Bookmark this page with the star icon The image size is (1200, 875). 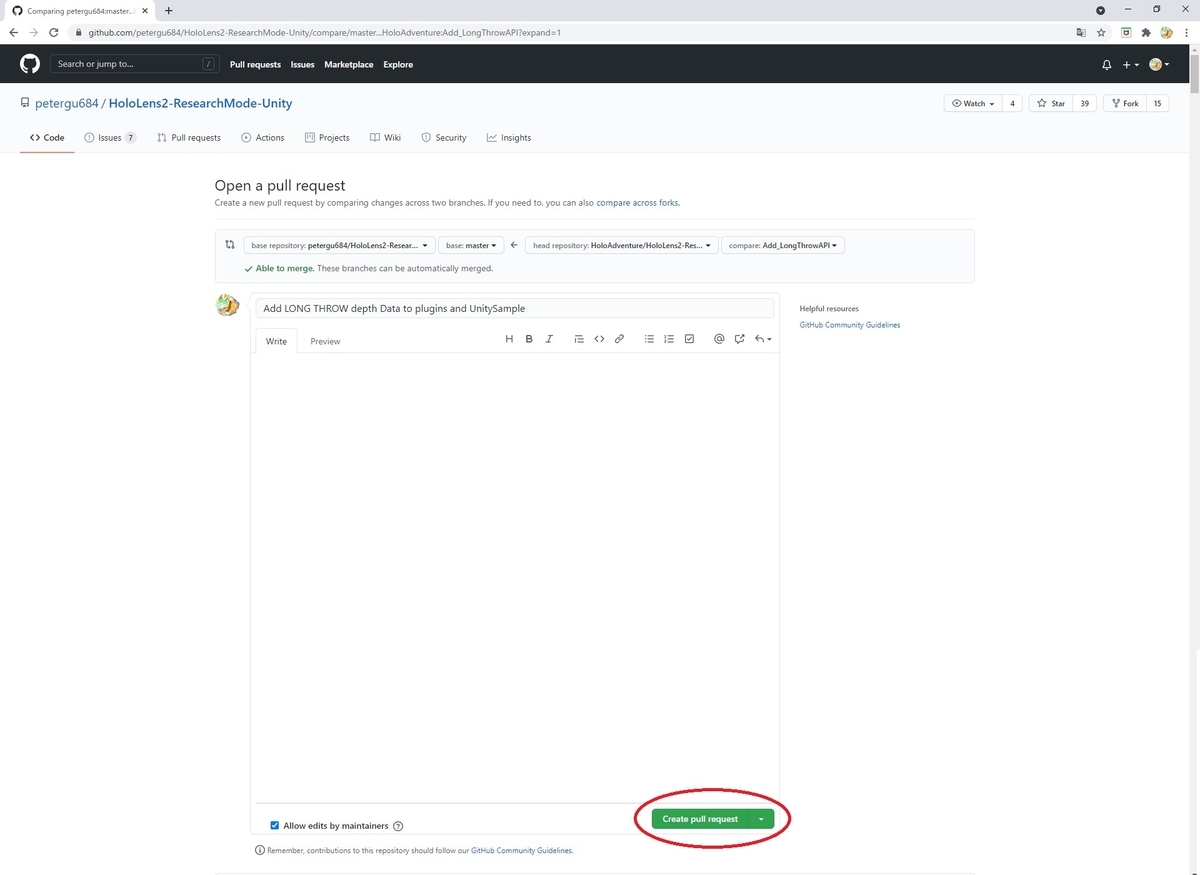pos(1101,32)
